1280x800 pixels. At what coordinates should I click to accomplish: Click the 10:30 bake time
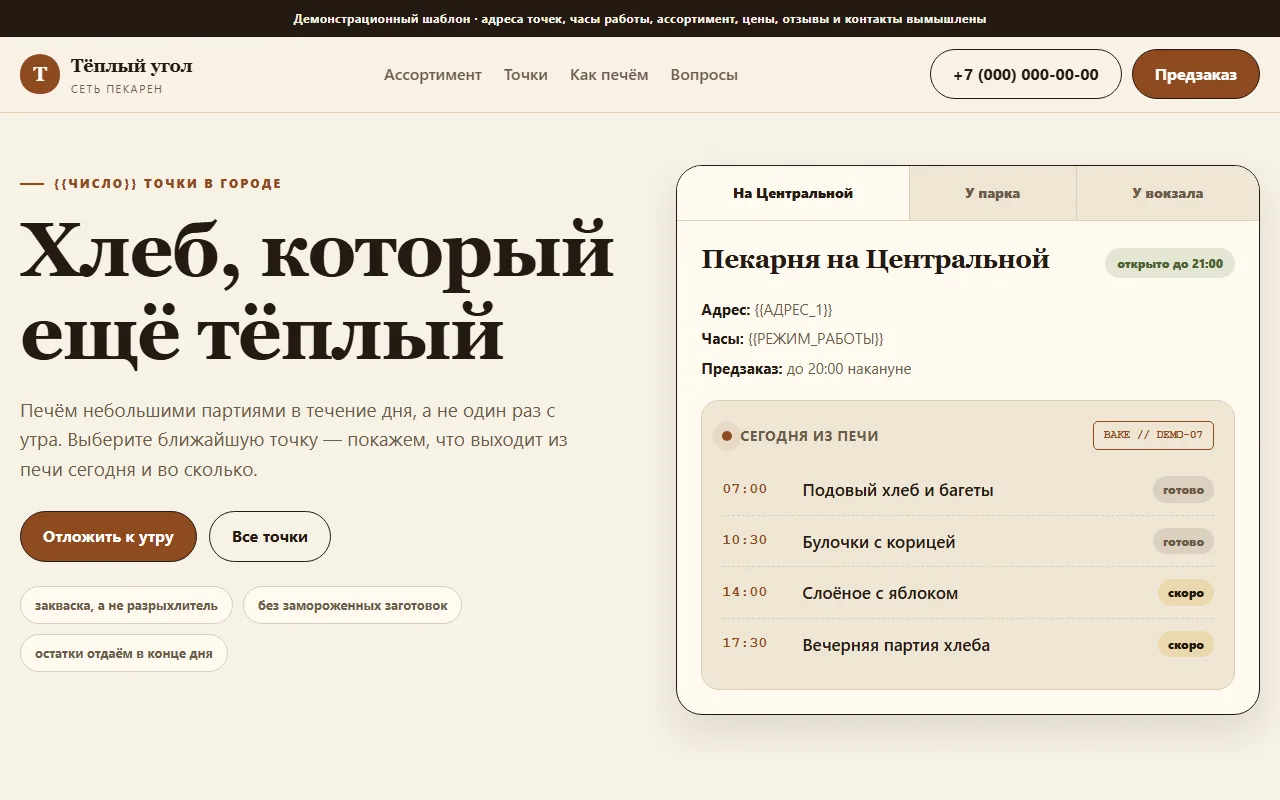point(745,540)
